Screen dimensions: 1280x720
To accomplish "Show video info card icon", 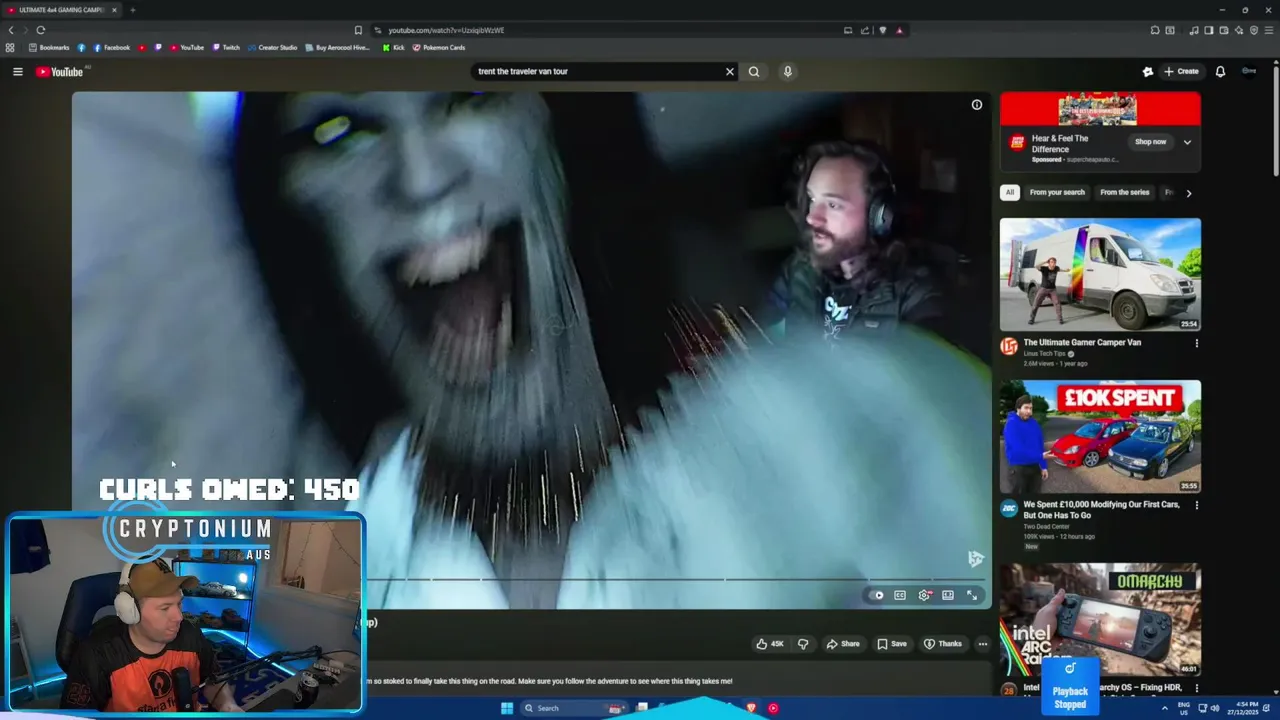I will tap(977, 105).
